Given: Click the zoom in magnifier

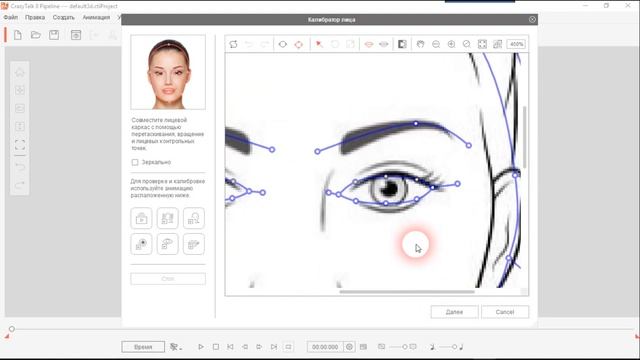Looking at the screenshot, I should pos(451,44).
